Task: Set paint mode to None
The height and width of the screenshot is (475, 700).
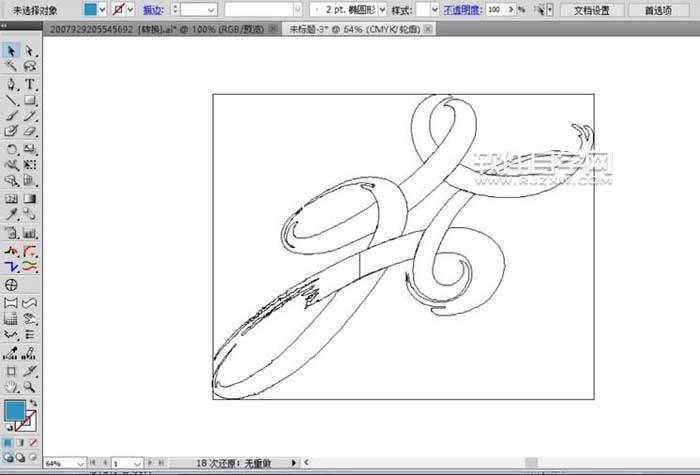Action: click(x=33, y=443)
